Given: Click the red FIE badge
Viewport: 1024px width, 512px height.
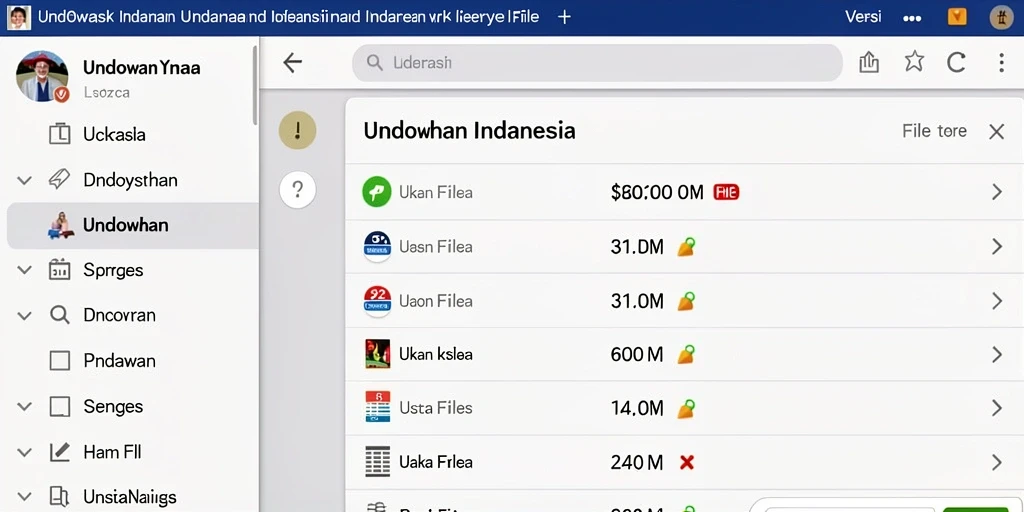Looking at the screenshot, I should pyautogui.click(x=726, y=192).
